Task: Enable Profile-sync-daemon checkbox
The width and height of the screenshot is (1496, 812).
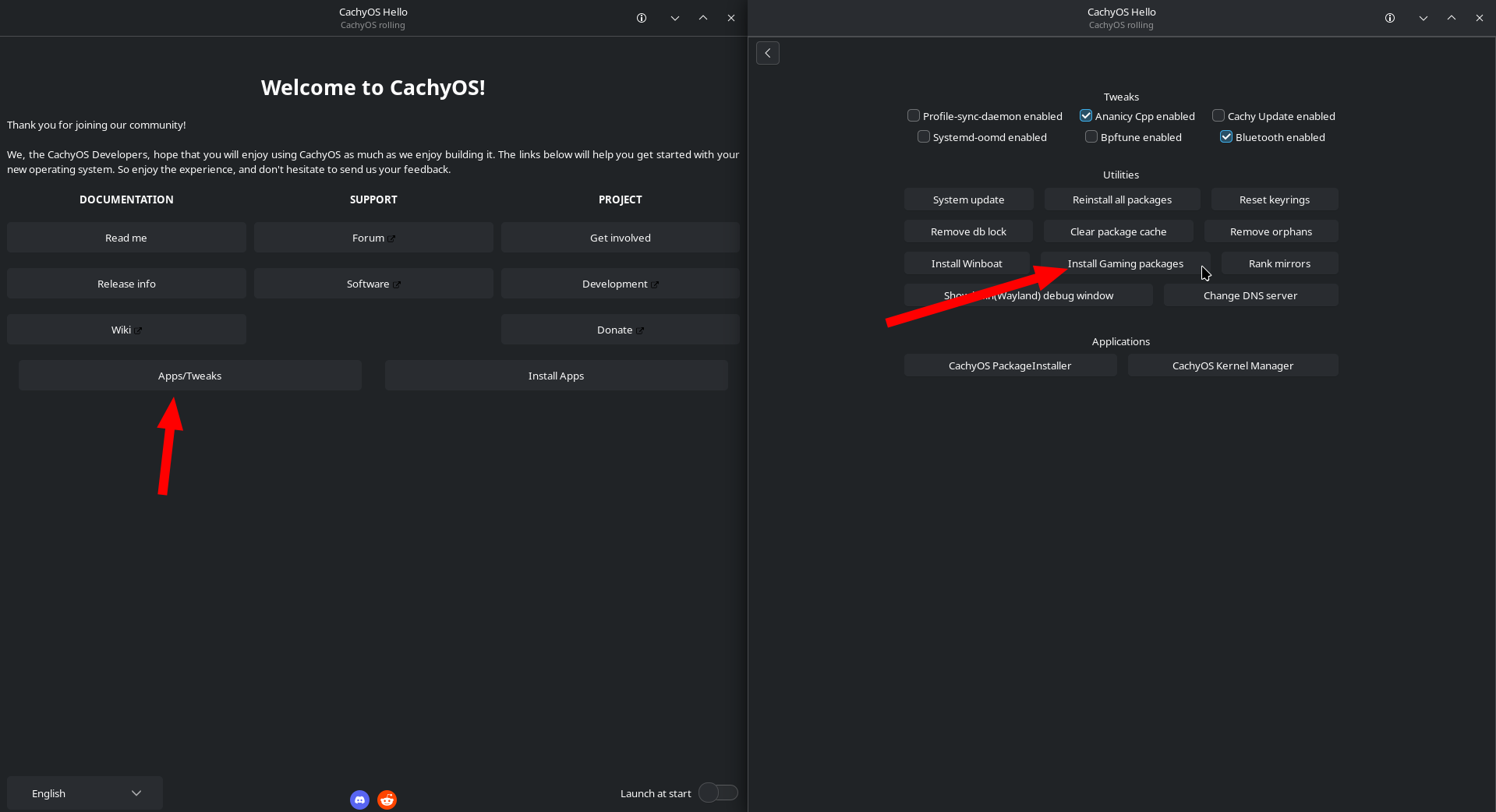Action: [914, 116]
